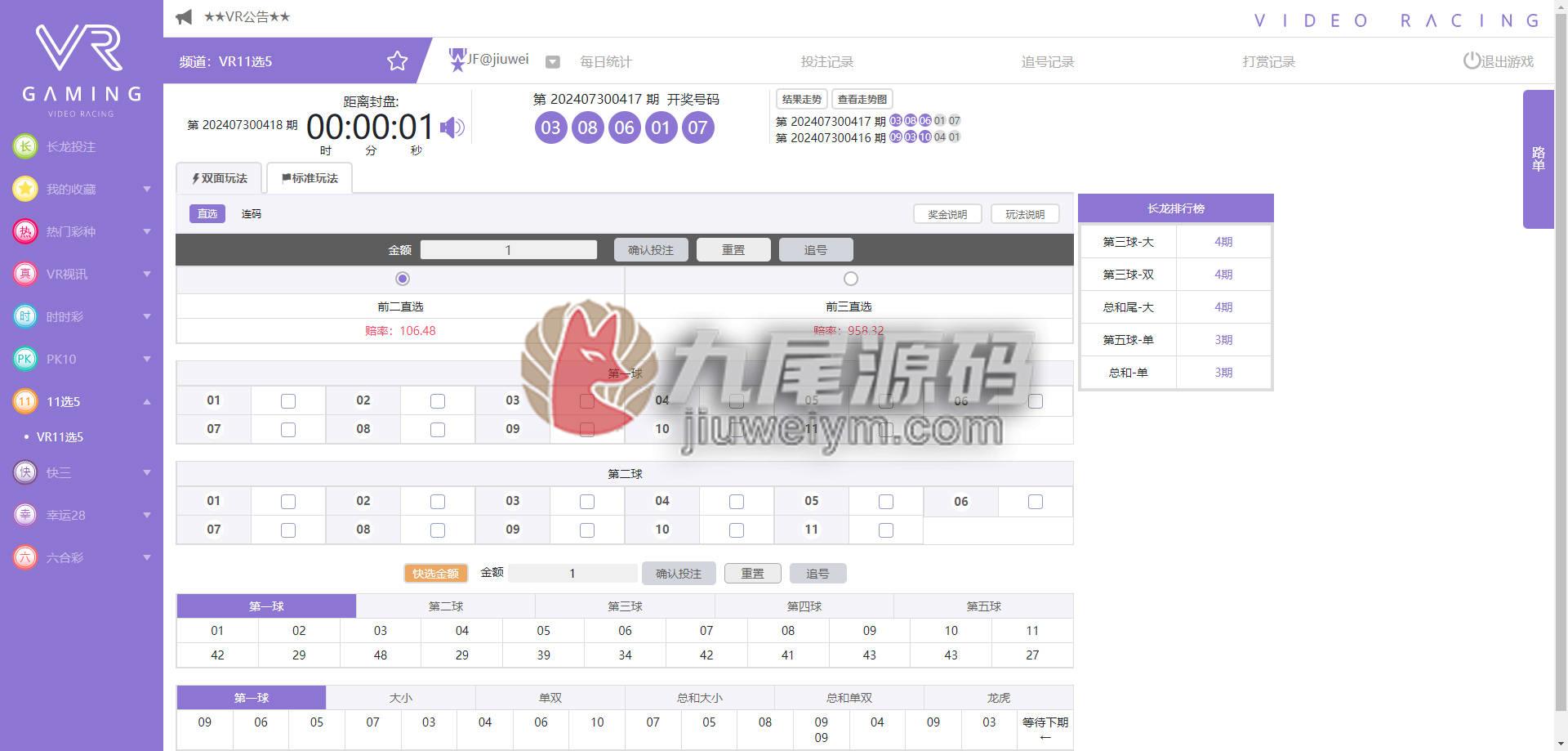1568x751 pixels.
Task: Select 前二直选 radio button
Action: pyautogui.click(x=402, y=279)
